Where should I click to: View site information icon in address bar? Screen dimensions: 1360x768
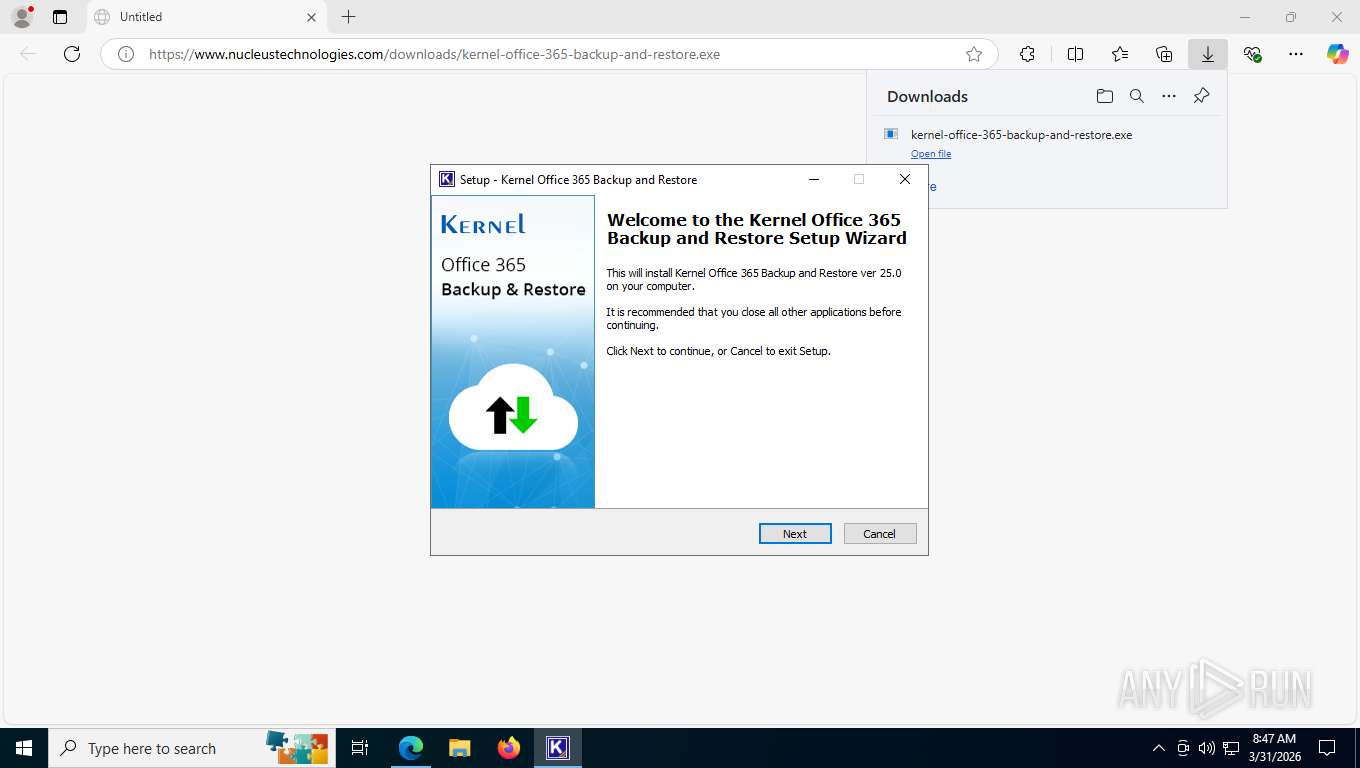[x=126, y=54]
